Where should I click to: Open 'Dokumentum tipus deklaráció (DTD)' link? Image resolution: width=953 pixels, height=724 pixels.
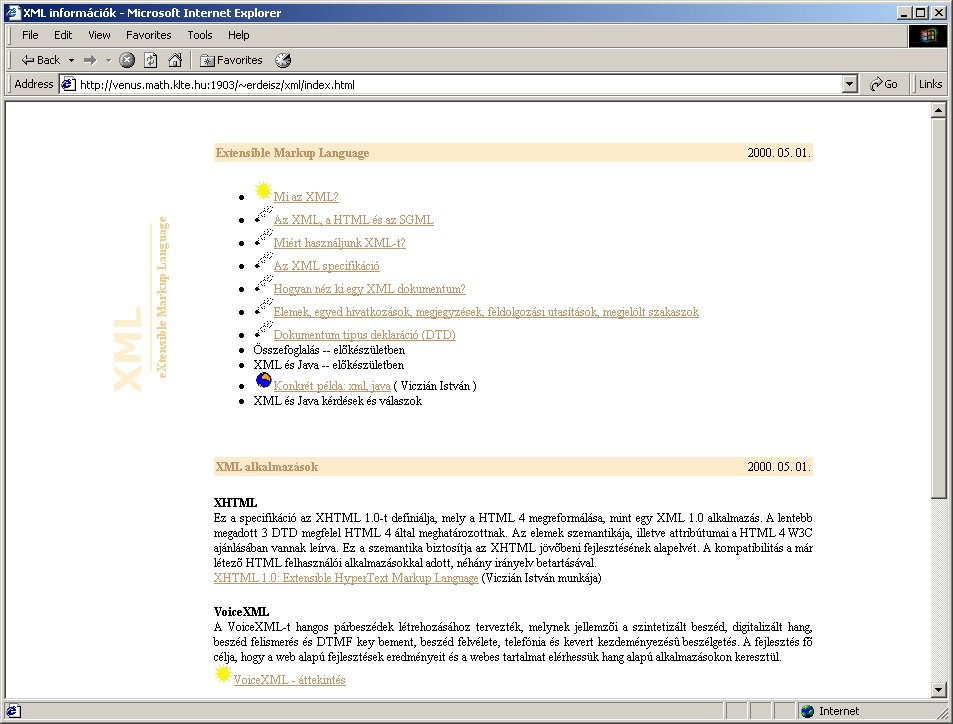pos(365,334)
